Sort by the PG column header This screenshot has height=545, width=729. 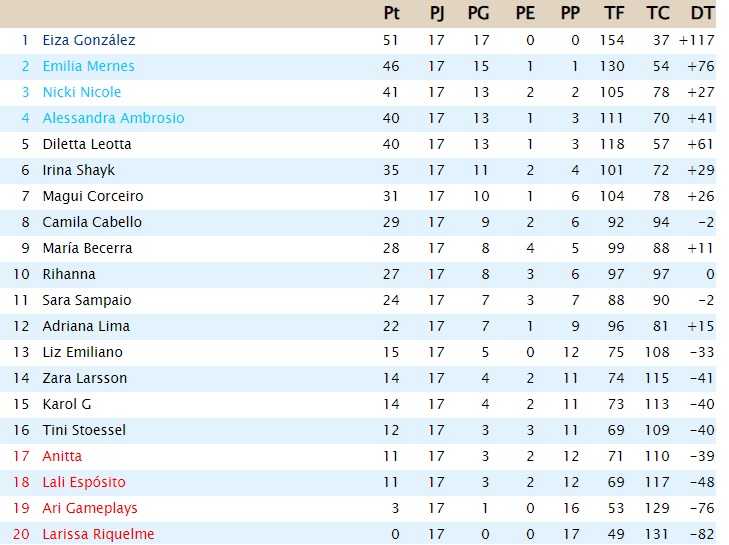pos(478,13)
